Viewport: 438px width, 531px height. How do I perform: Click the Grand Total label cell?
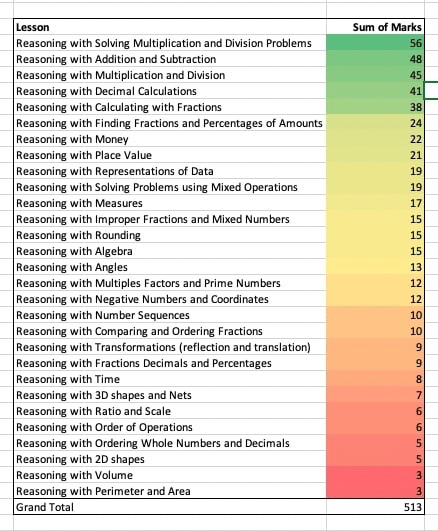[x=170, y=507]
